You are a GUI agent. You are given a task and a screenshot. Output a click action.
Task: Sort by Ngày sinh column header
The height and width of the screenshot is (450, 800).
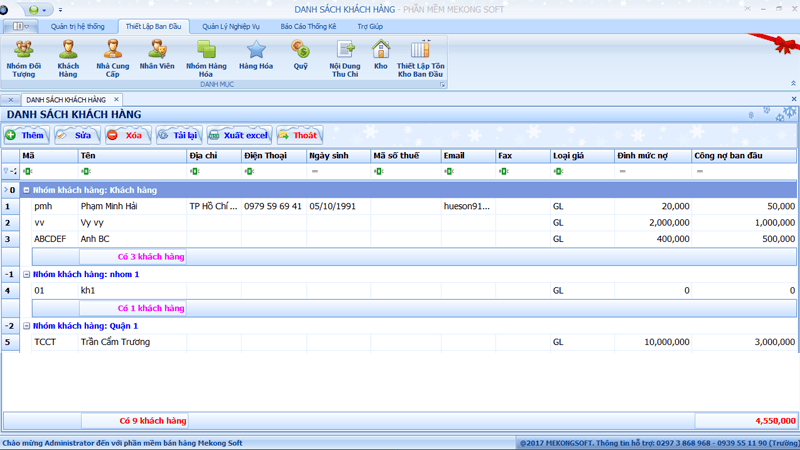[x=338, y=156]
